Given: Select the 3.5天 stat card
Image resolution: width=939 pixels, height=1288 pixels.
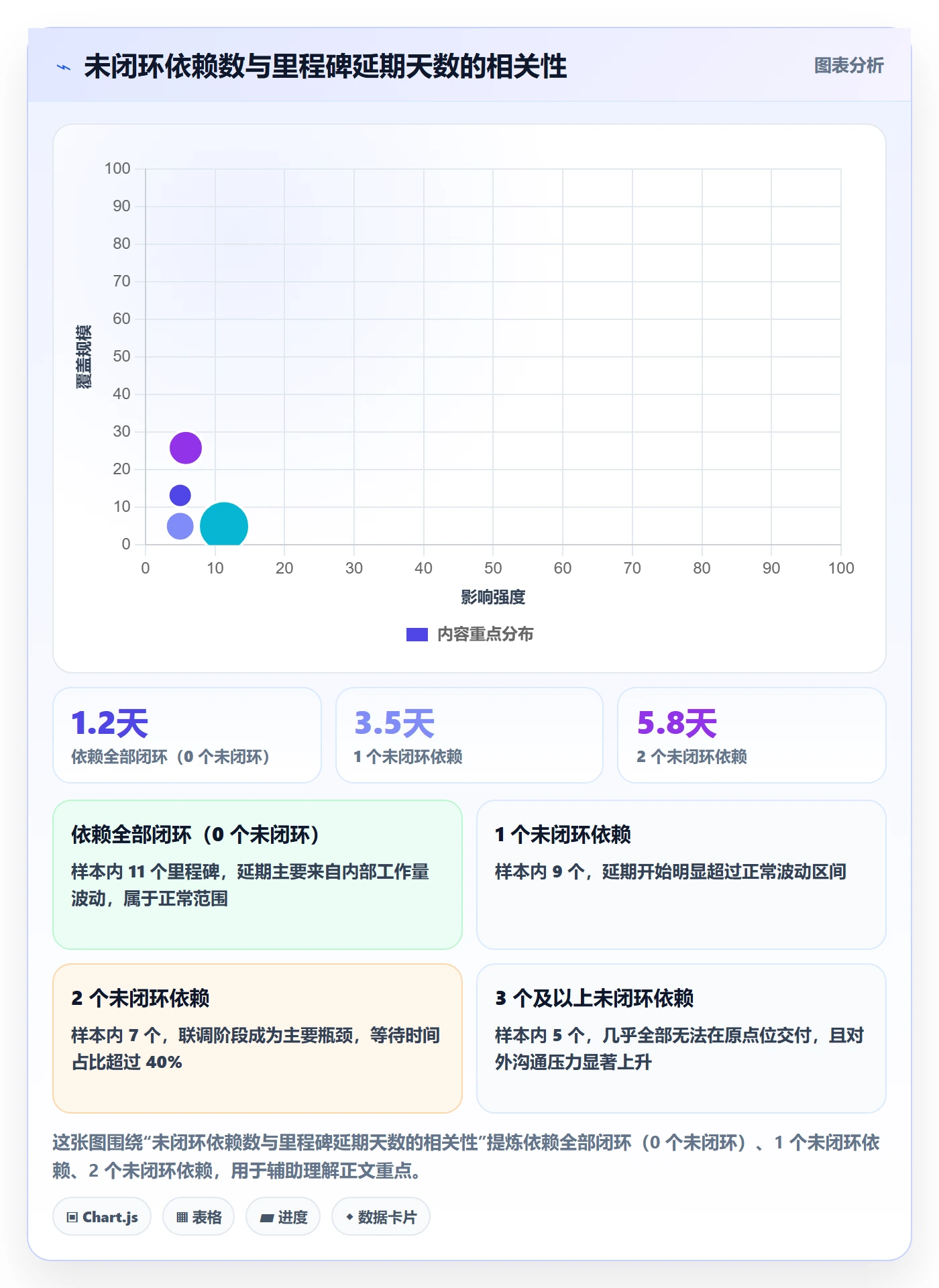Looking at the screenshot, I should 469,735.
